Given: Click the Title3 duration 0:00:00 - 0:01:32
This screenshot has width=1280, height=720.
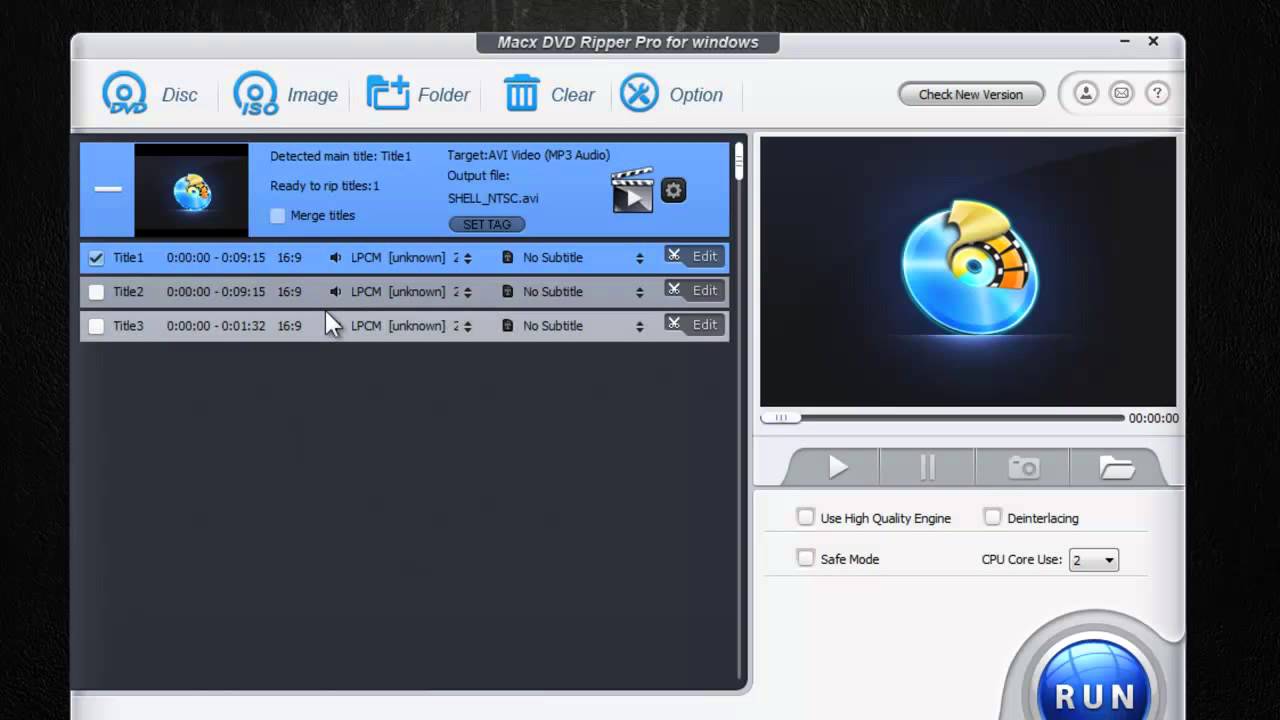Looking at the screenshot, I should tap(216, 326).
